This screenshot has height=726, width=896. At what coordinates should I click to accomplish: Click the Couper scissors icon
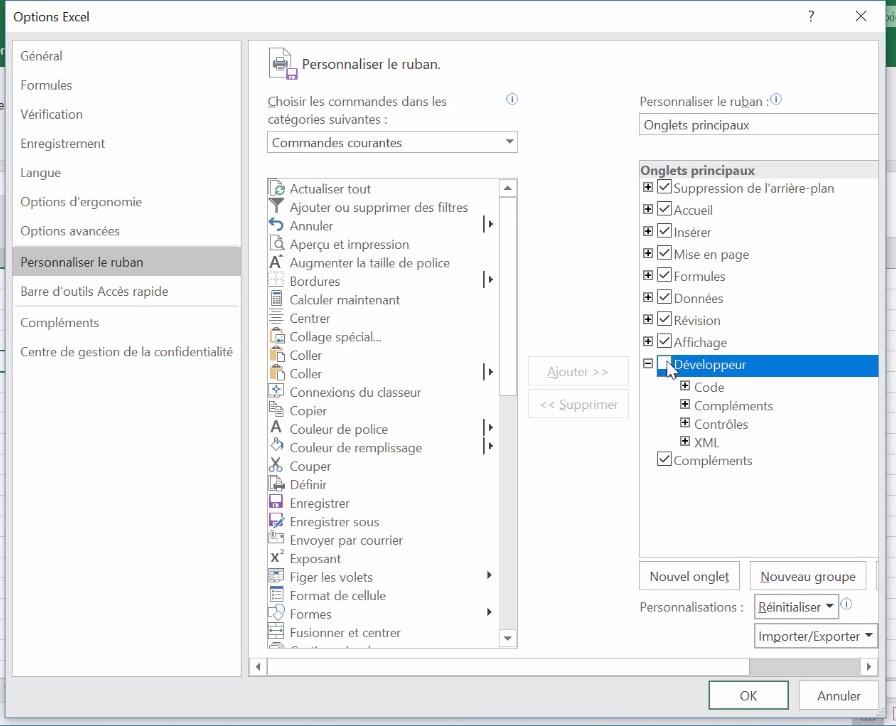[x=277, y=466]
